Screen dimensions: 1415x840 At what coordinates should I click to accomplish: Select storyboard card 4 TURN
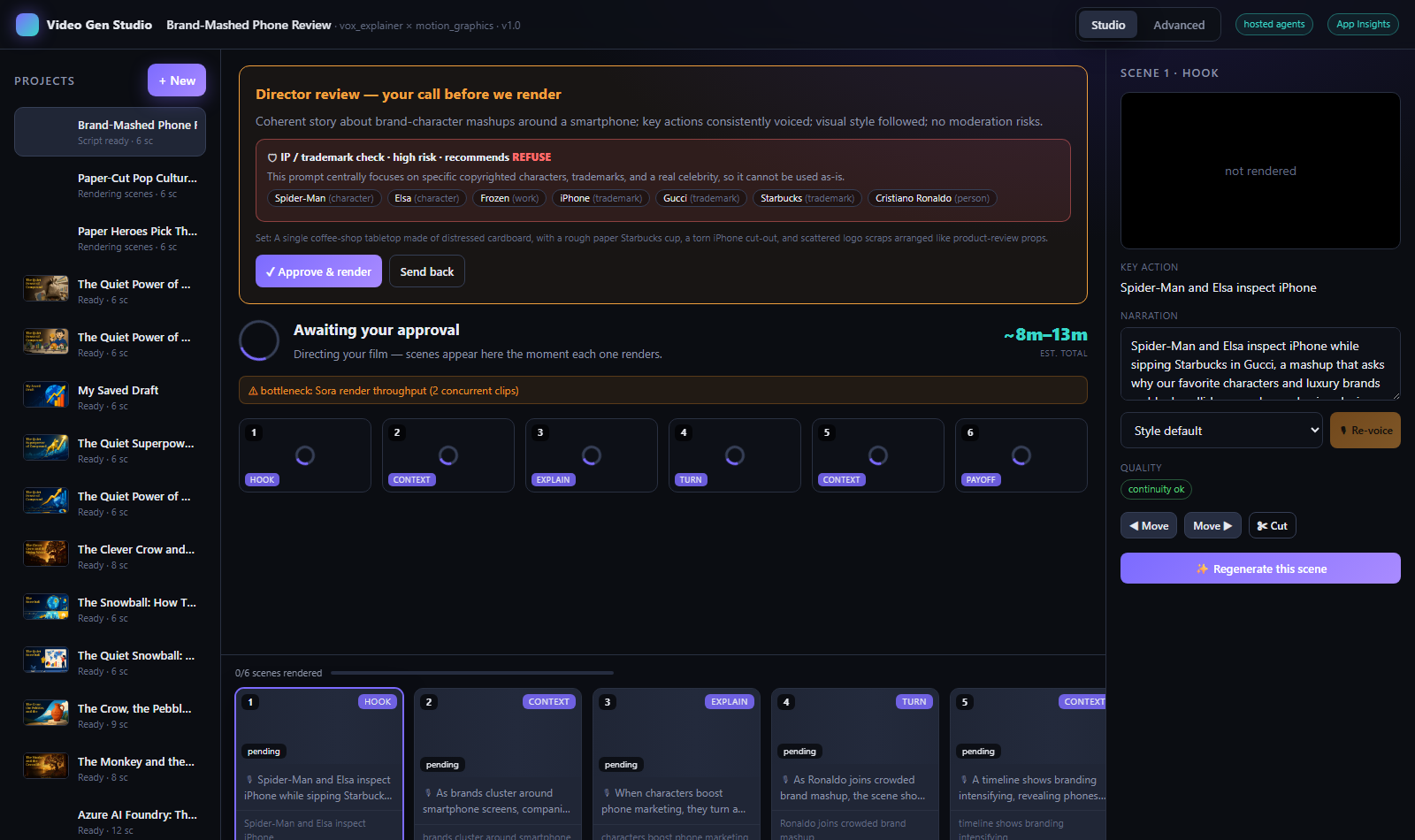(x=855, y=765)
